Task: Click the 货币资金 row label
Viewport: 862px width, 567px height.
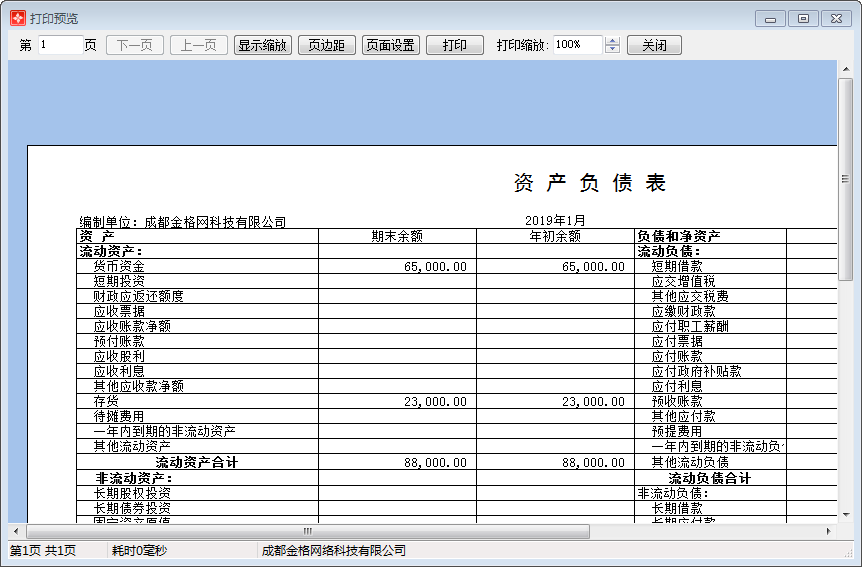Action: [119, 267]
